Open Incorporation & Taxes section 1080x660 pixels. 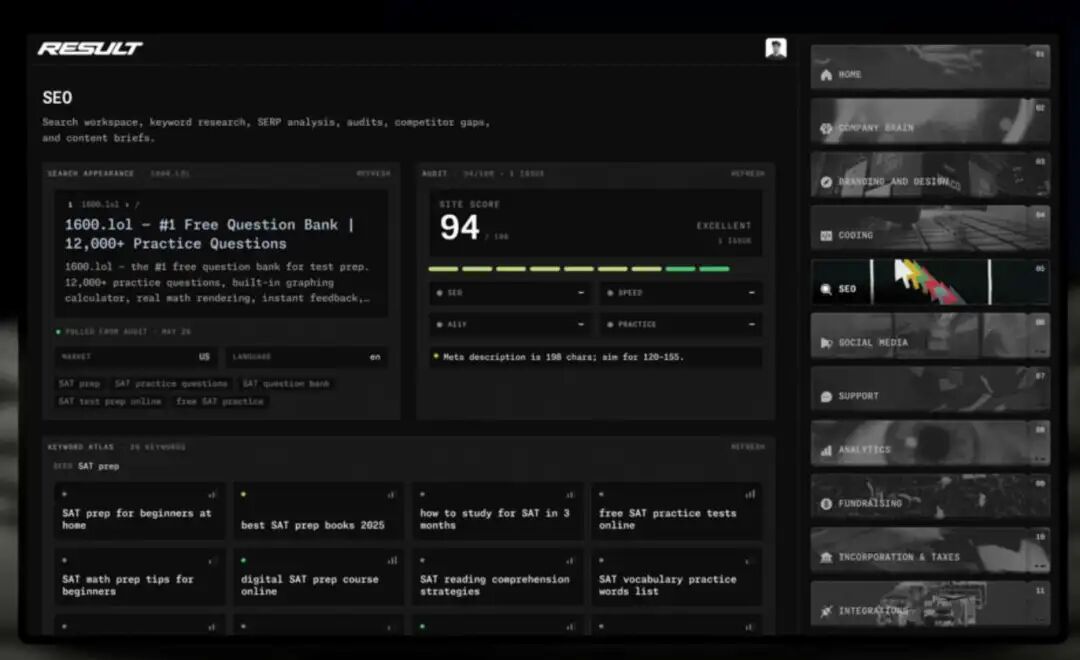tap(930, 550)
